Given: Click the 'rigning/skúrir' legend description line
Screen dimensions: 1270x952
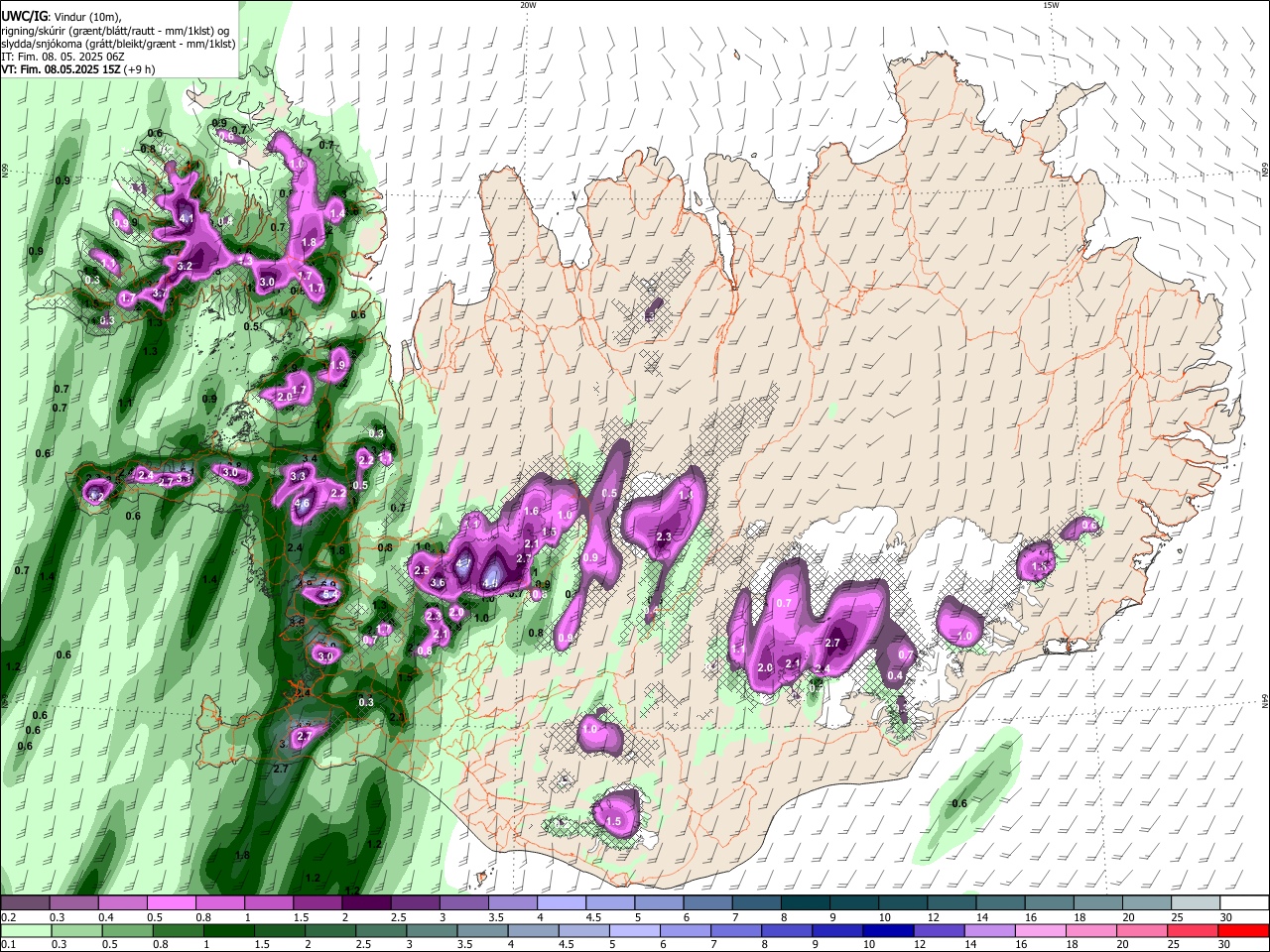Looking at the screenshot, I should (116, 30).
